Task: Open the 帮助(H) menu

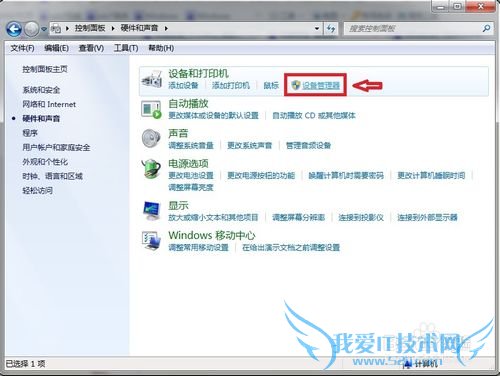Action: click(x=161, y=48)
